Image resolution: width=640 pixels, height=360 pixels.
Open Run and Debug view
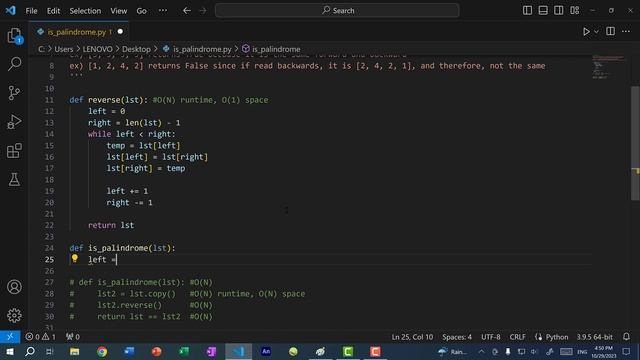[x=14, y=122]
